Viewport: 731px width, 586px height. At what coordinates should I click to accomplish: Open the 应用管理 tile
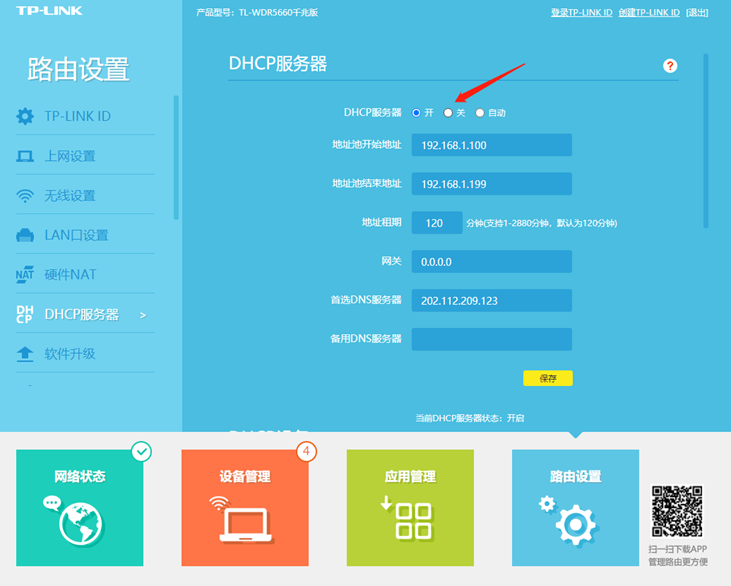tap(410, 507)
